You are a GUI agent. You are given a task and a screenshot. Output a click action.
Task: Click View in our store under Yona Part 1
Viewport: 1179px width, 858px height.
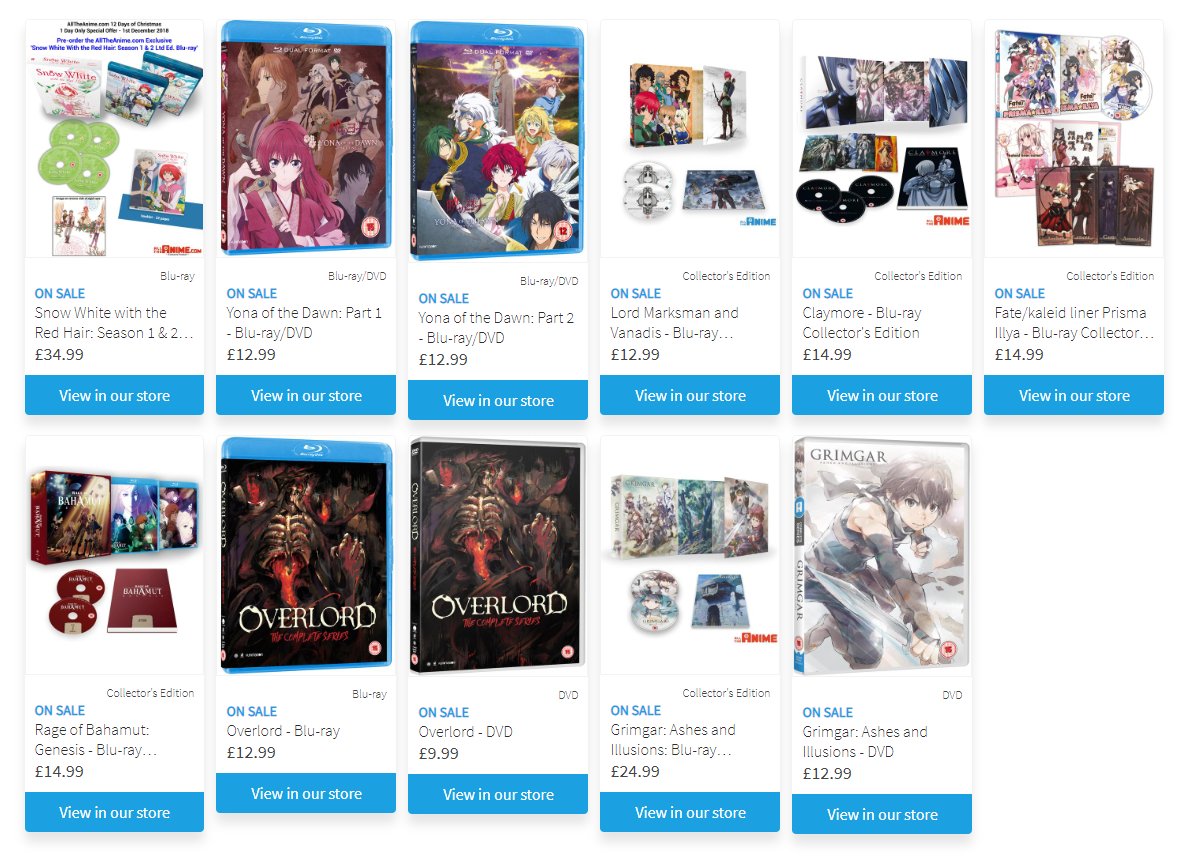pos(306,396)
